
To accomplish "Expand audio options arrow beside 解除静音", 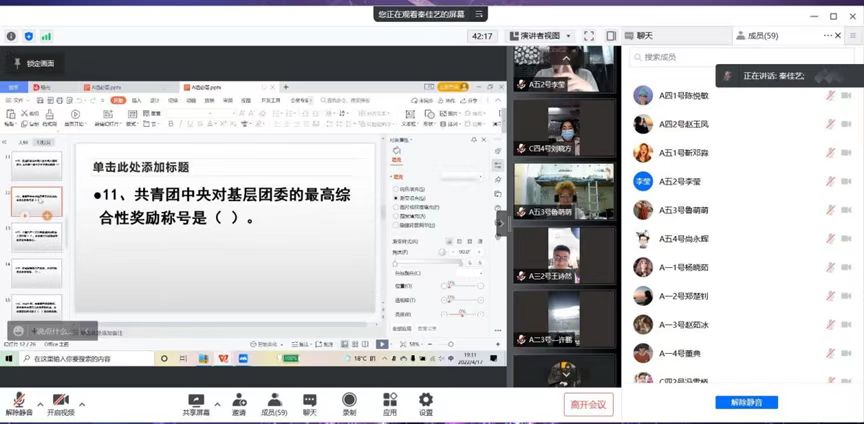I will click(x=38, y=404).
